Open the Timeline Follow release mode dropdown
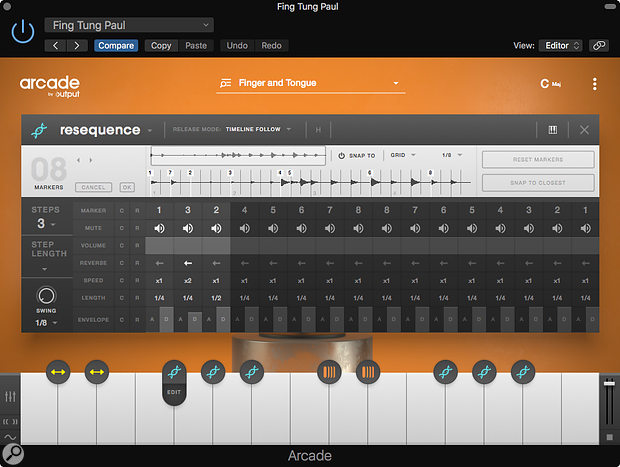620x467 pixels. pyautogui.click(x=259, y=129)
